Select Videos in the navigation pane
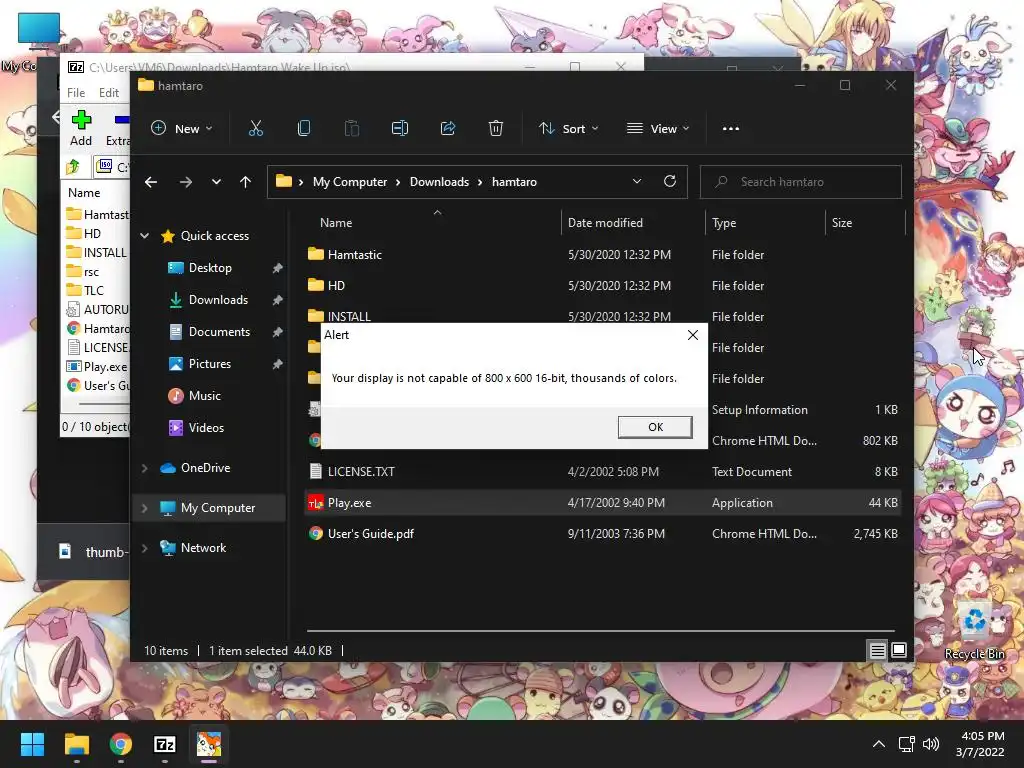 (206, 428)
